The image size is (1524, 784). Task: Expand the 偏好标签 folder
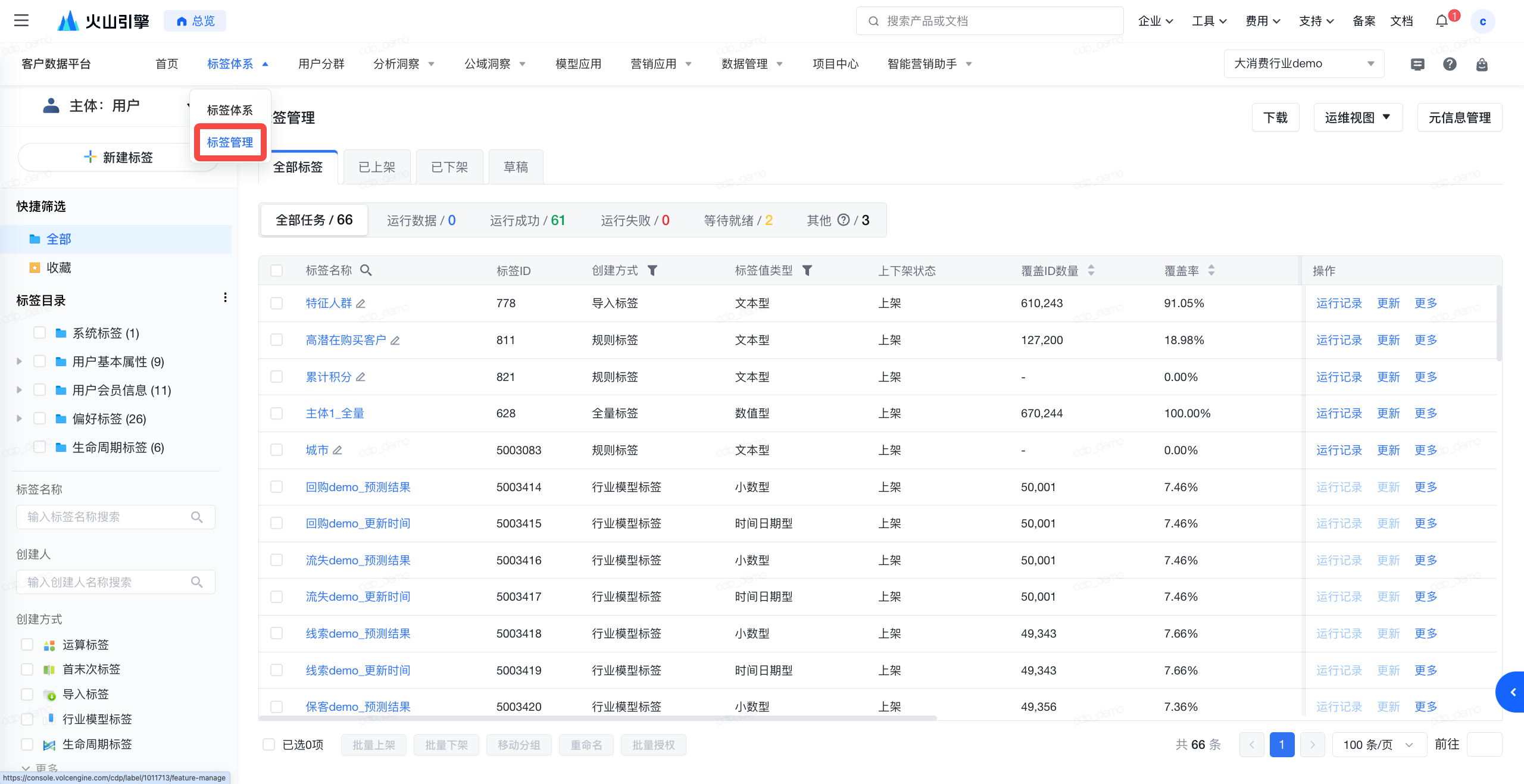(19, 418)
